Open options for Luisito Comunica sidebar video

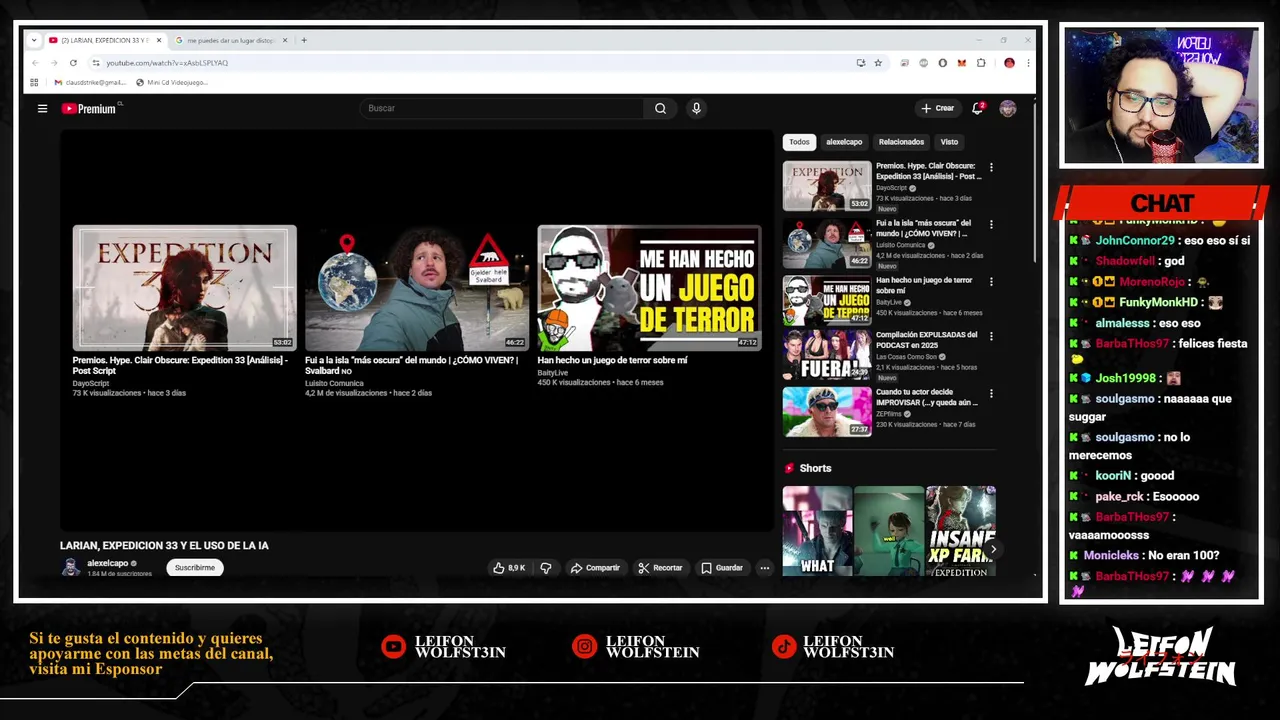pos(991,224)
